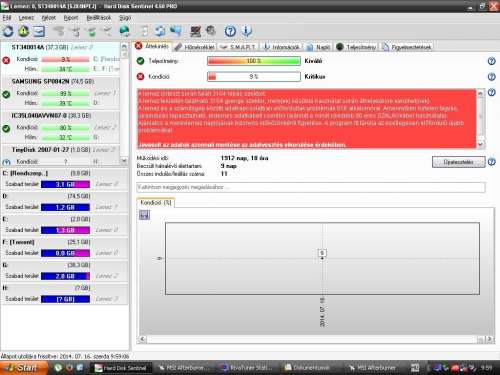Click the green globe toolbar icon
This screenshot has height=375, width=500.
click(124, 31)
